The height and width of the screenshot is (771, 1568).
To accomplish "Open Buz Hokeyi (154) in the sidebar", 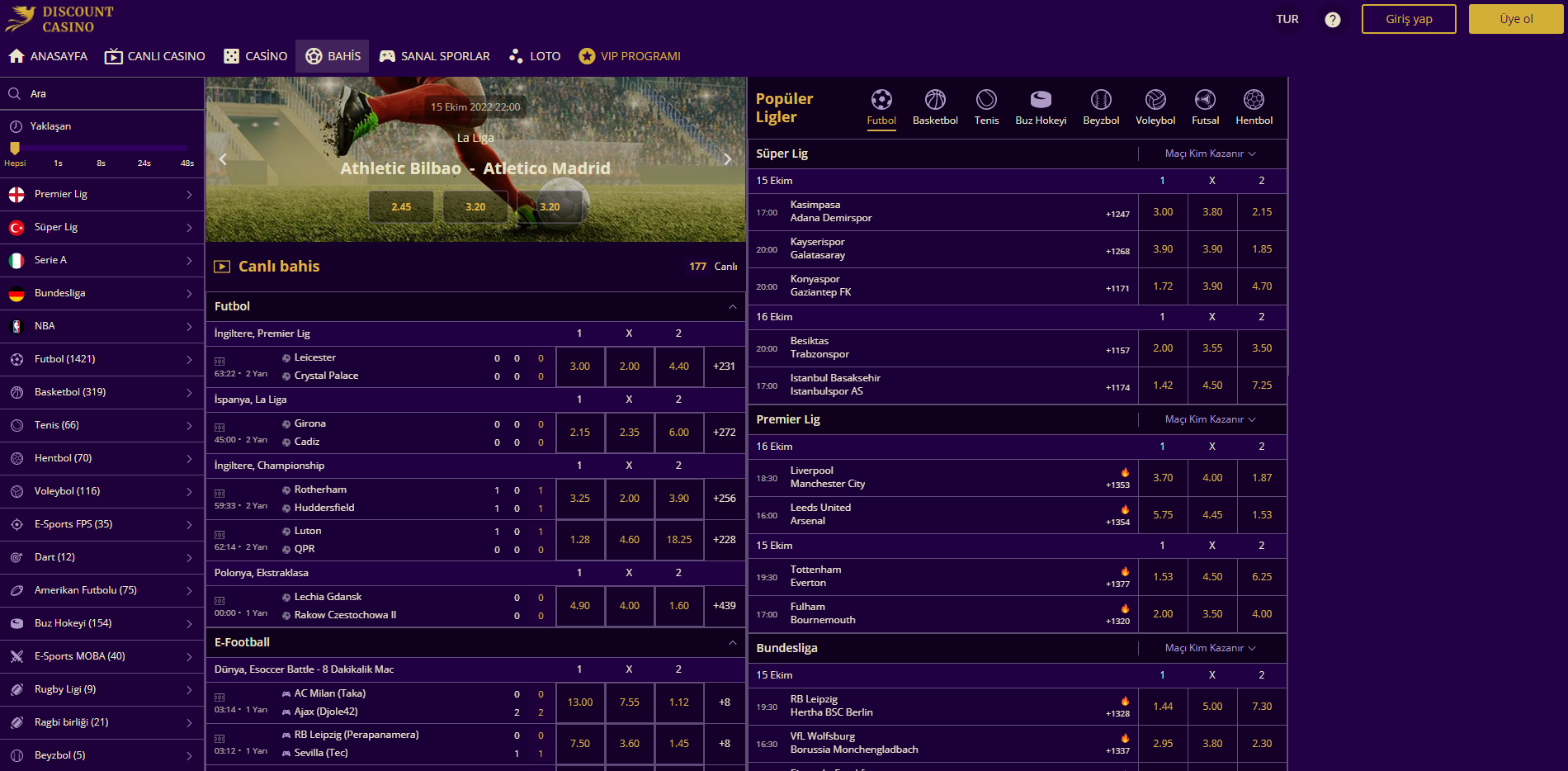I will [x=102, y=623].
